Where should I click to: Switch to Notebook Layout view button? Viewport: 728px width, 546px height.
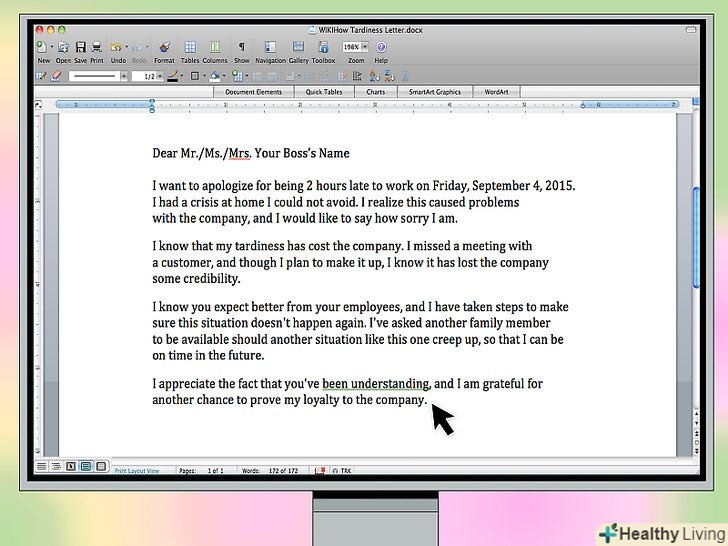tap(71, 466)
